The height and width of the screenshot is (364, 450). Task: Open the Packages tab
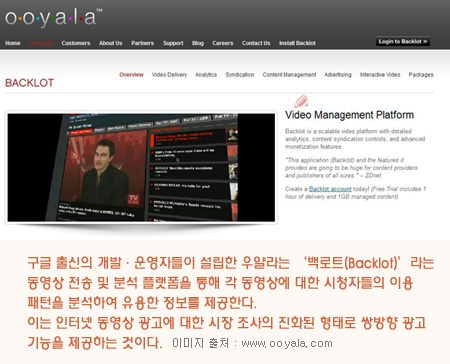[421, 75]
